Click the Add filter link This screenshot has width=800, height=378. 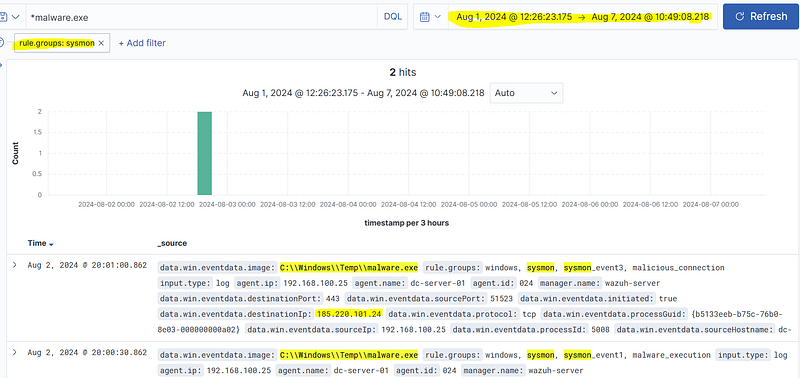coord(142,43)
